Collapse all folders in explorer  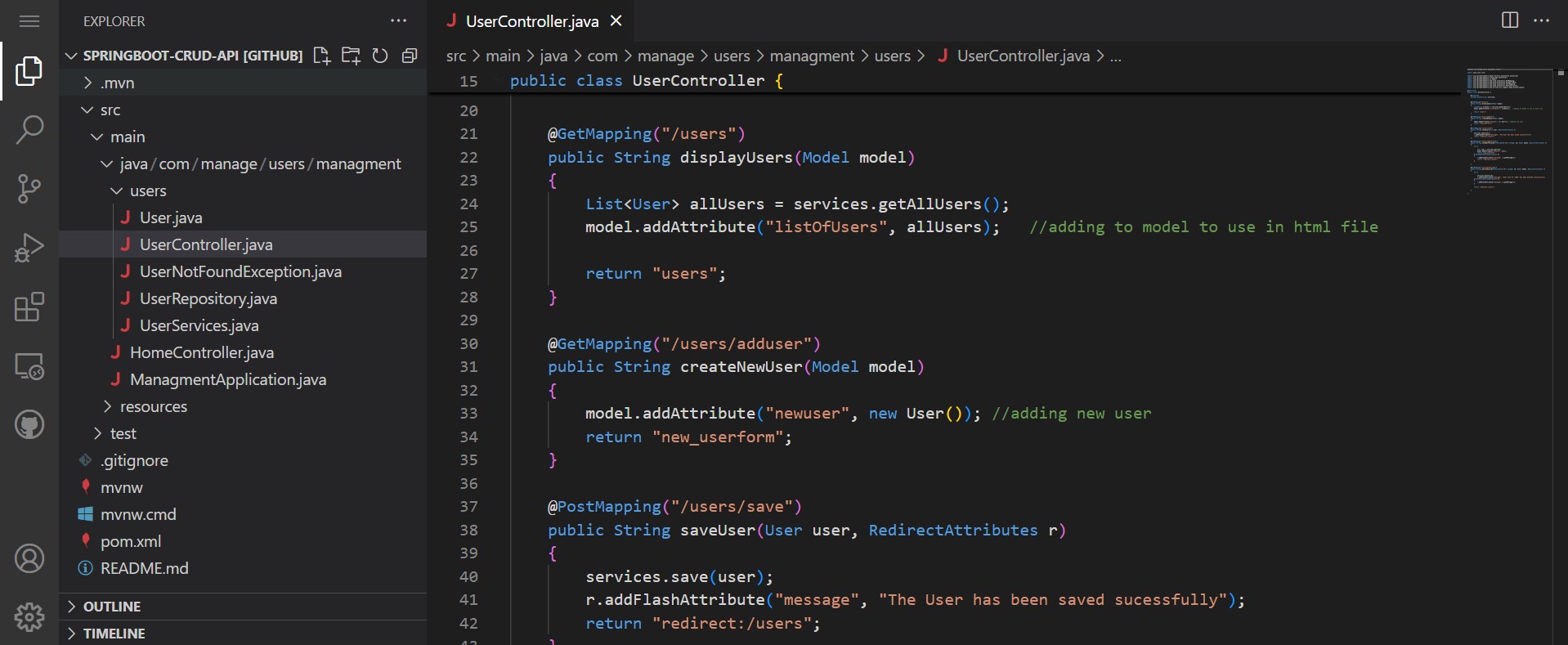410,56
